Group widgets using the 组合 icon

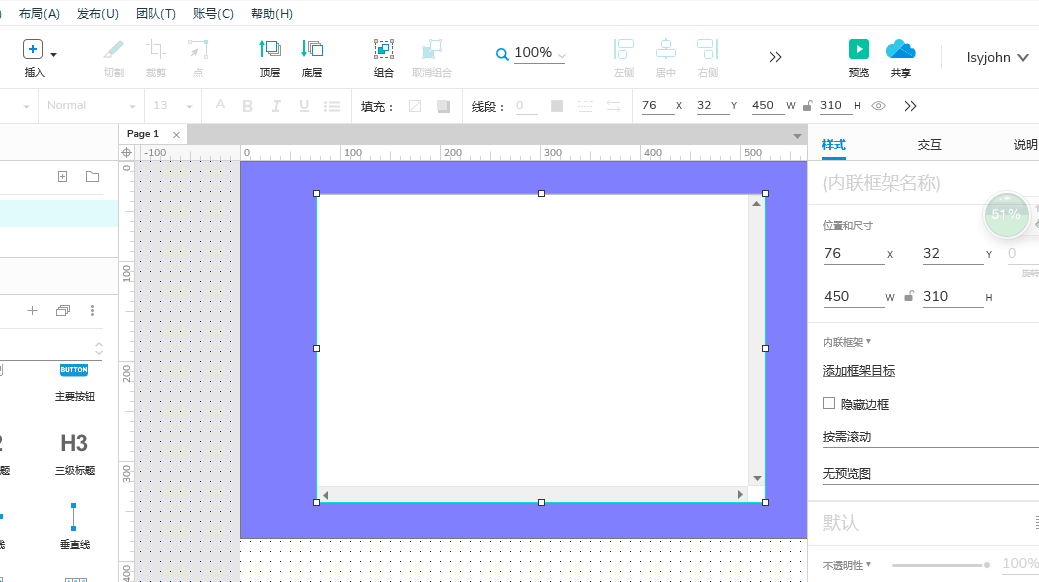point(384,49)
